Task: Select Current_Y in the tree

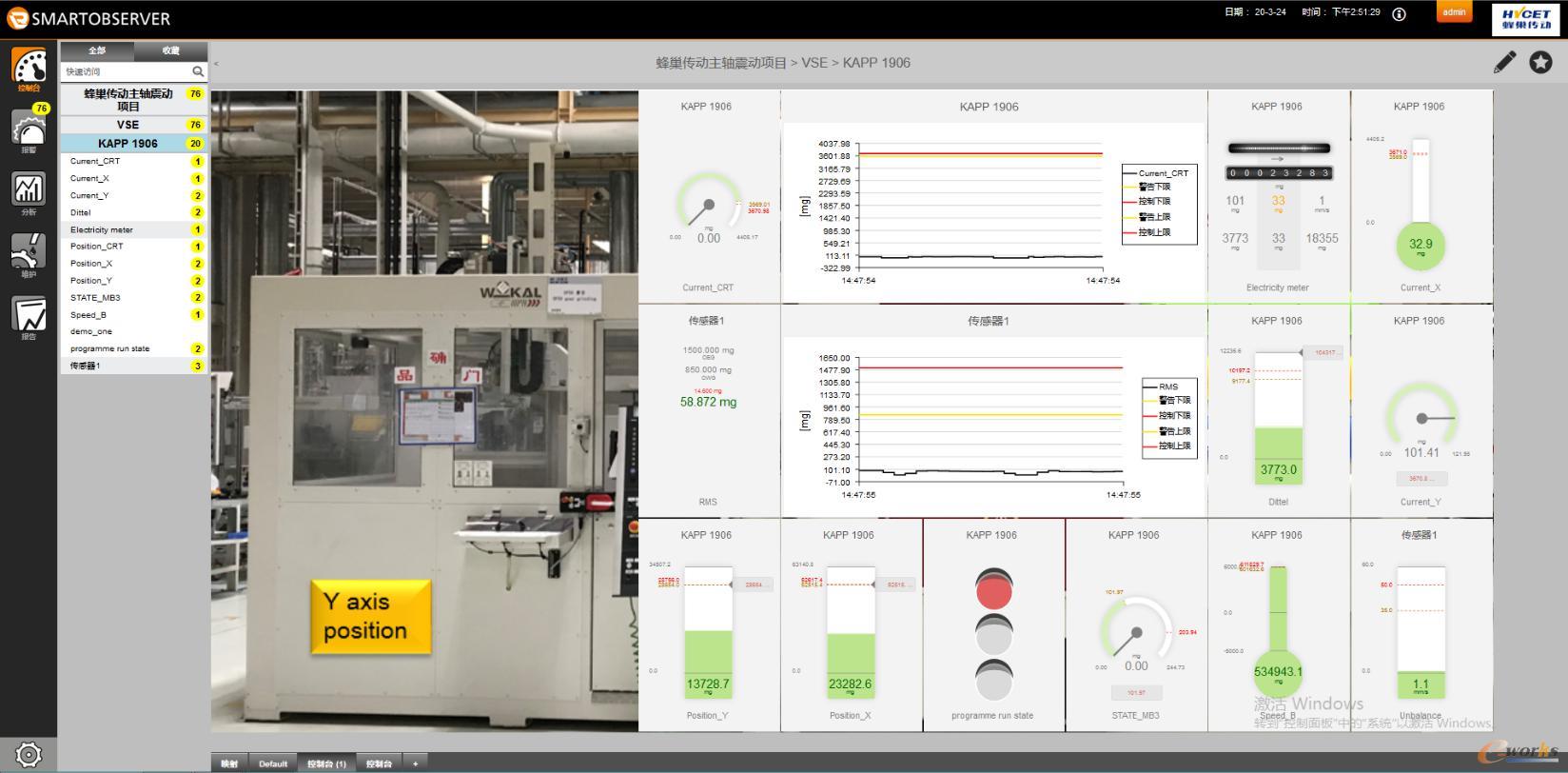Action: point(134,196)
